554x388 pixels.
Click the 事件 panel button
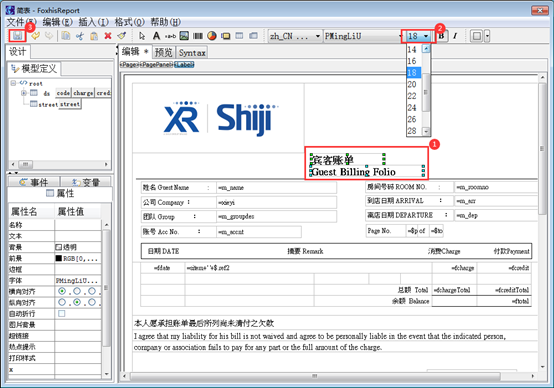coord(34,182)
